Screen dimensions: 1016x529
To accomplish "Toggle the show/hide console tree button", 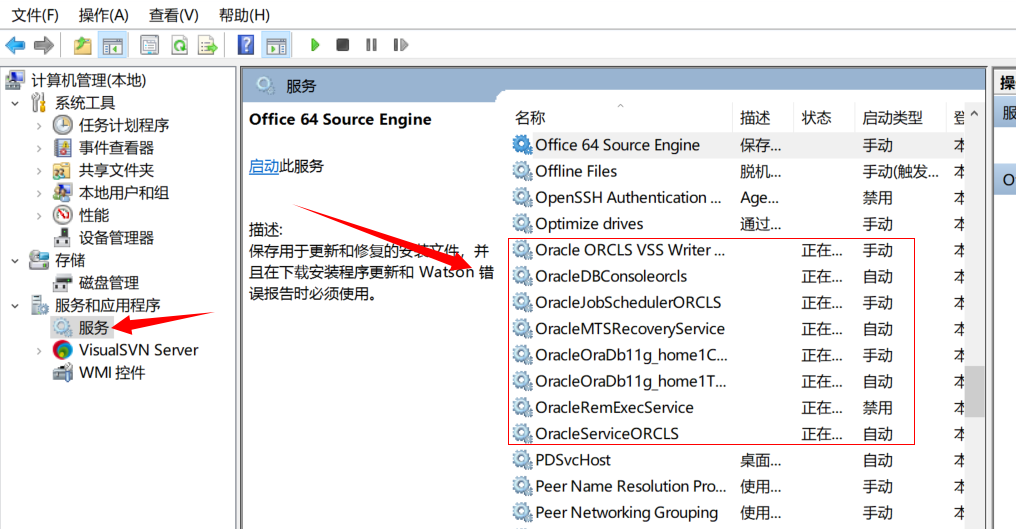I will [x=113, y=45].
